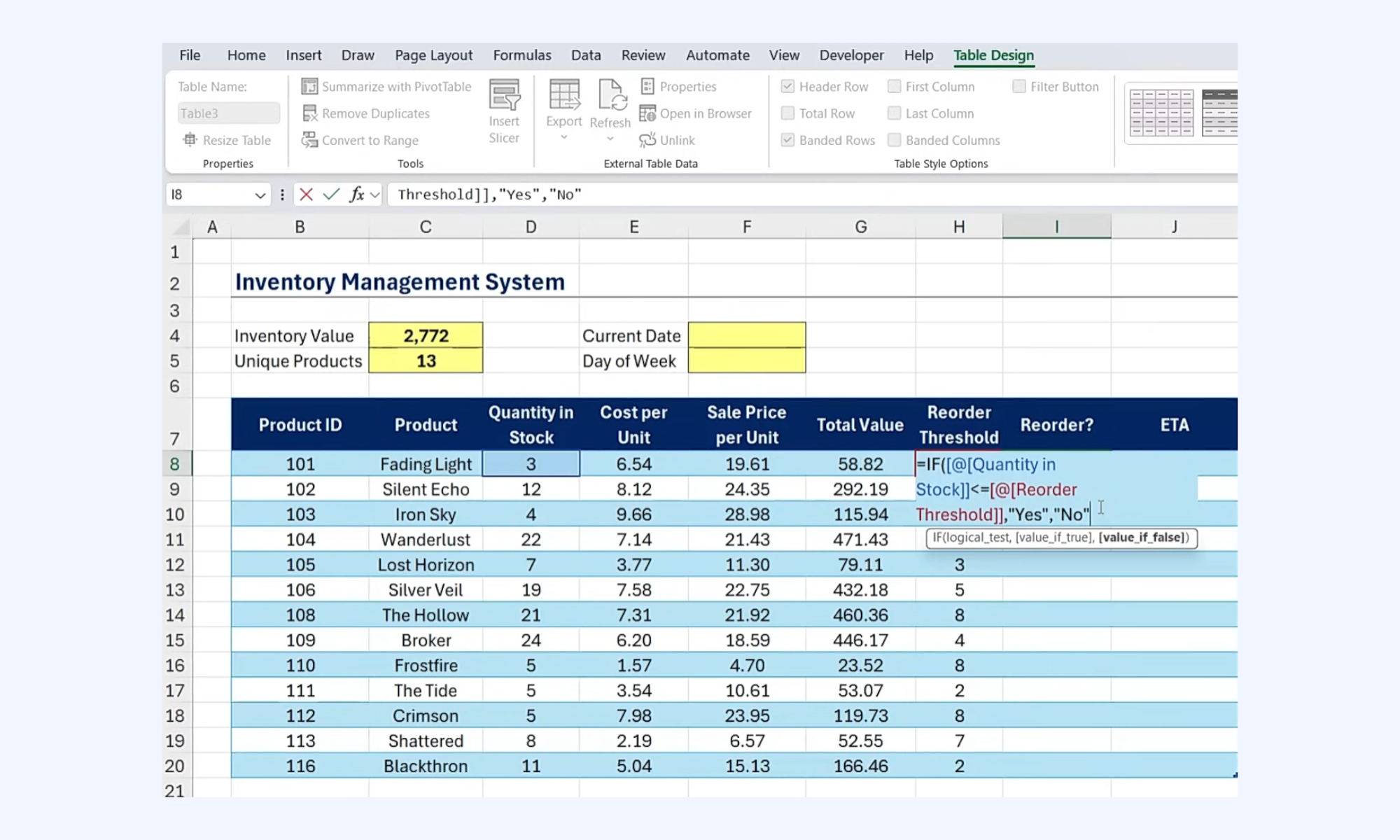Click inside the formula bar text
This screenshot has width=1400, height=840.
pos(489,195)
